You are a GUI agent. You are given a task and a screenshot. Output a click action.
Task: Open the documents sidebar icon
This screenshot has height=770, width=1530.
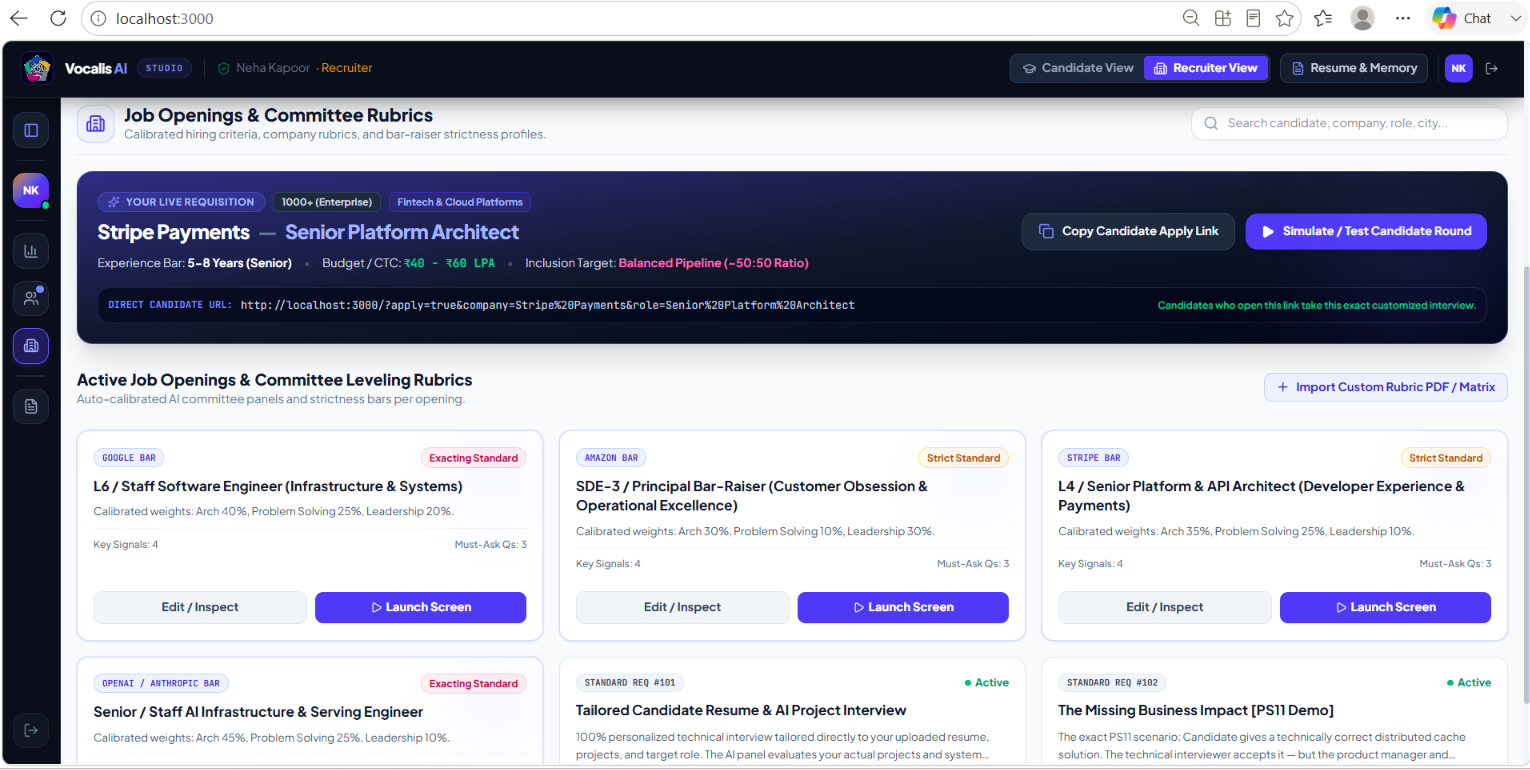(31, 406)
